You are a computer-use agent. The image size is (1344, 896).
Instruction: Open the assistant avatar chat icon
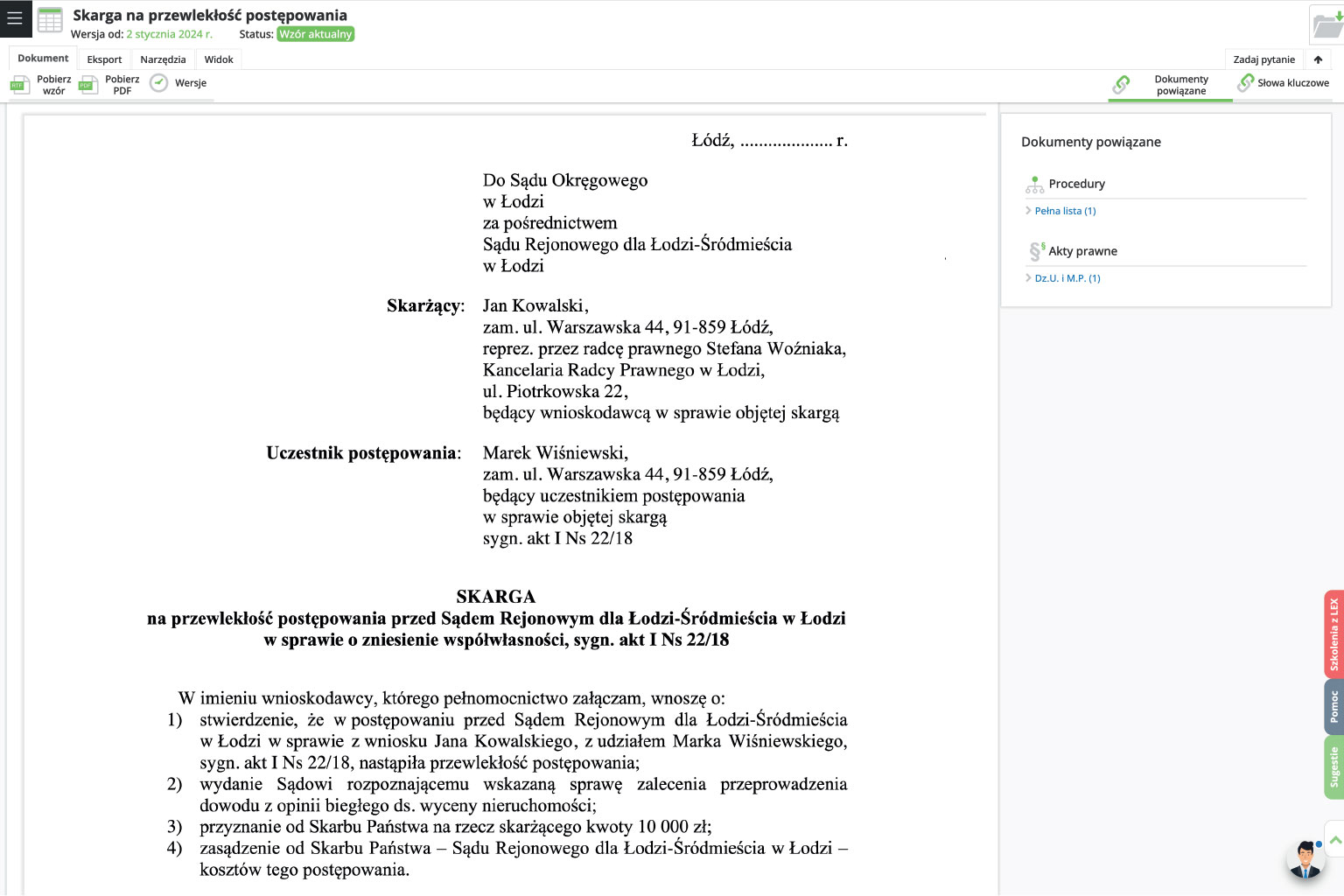pos(1305,860)
